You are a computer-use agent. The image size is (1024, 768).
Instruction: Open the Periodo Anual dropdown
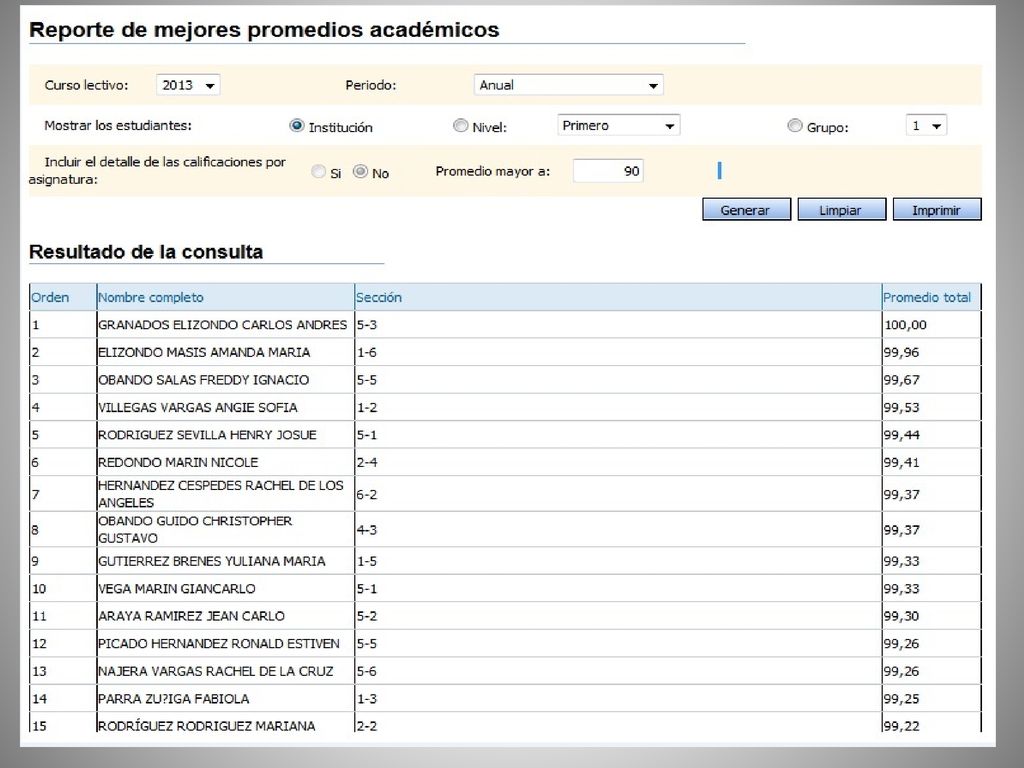click(568, 85)
